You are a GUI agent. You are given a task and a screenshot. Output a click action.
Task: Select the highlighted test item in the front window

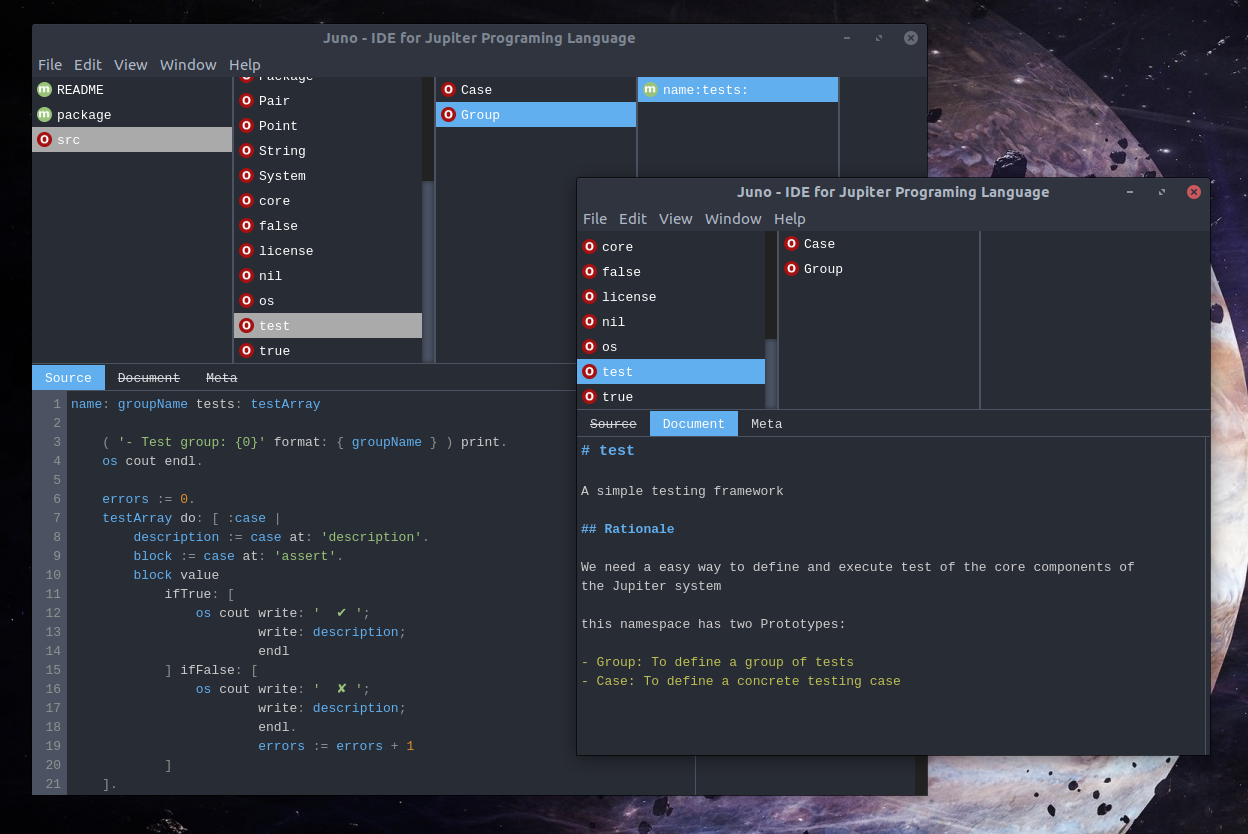671,372
